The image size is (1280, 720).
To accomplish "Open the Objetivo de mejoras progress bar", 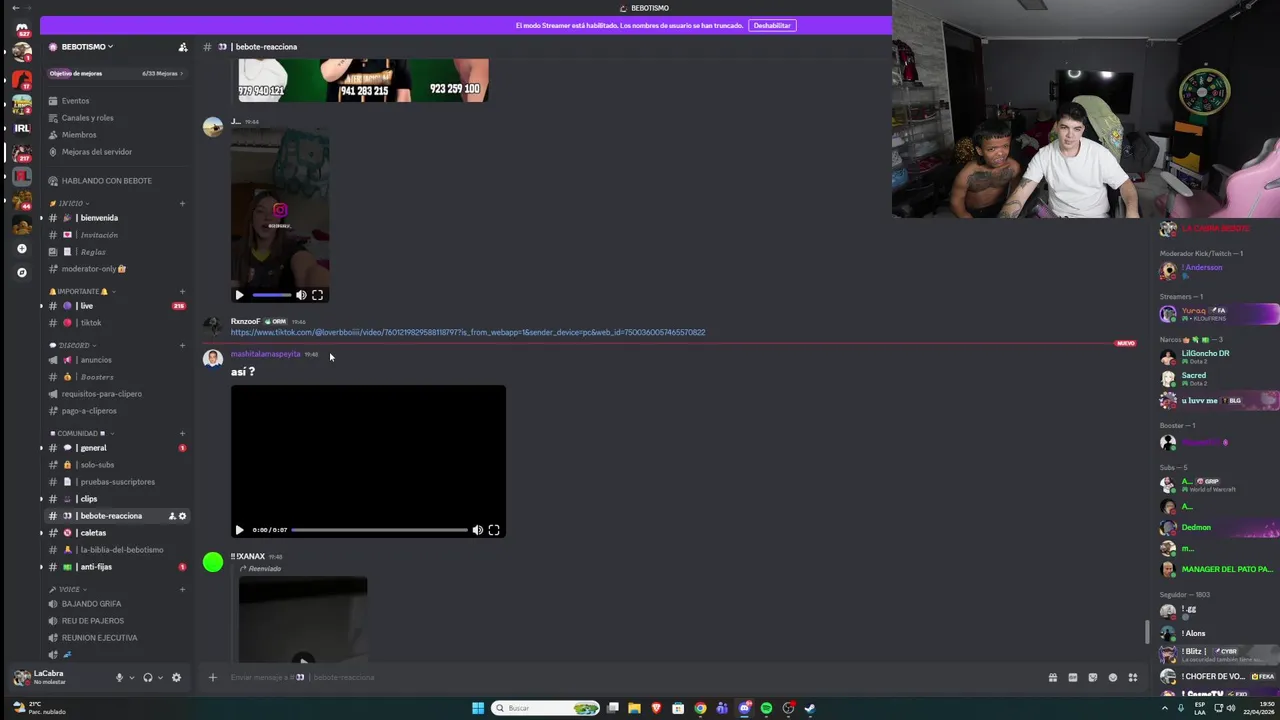I will pos(115,73).
